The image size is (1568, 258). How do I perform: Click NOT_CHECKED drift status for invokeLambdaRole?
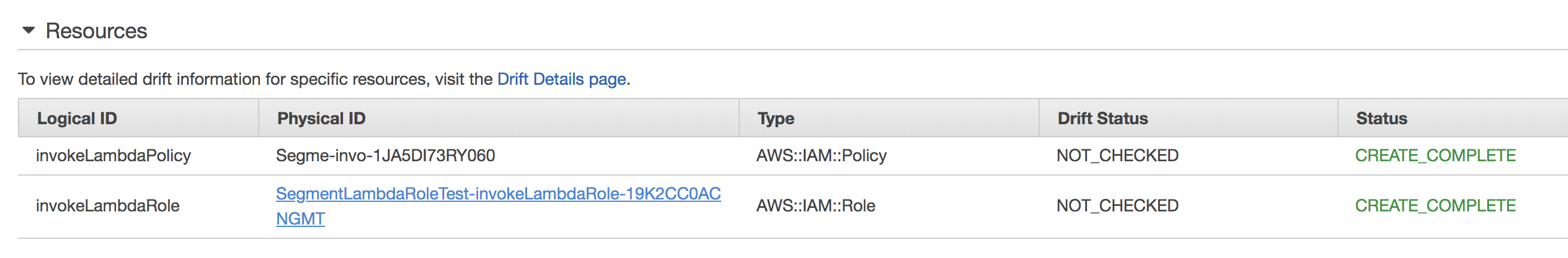[1117, 205]
